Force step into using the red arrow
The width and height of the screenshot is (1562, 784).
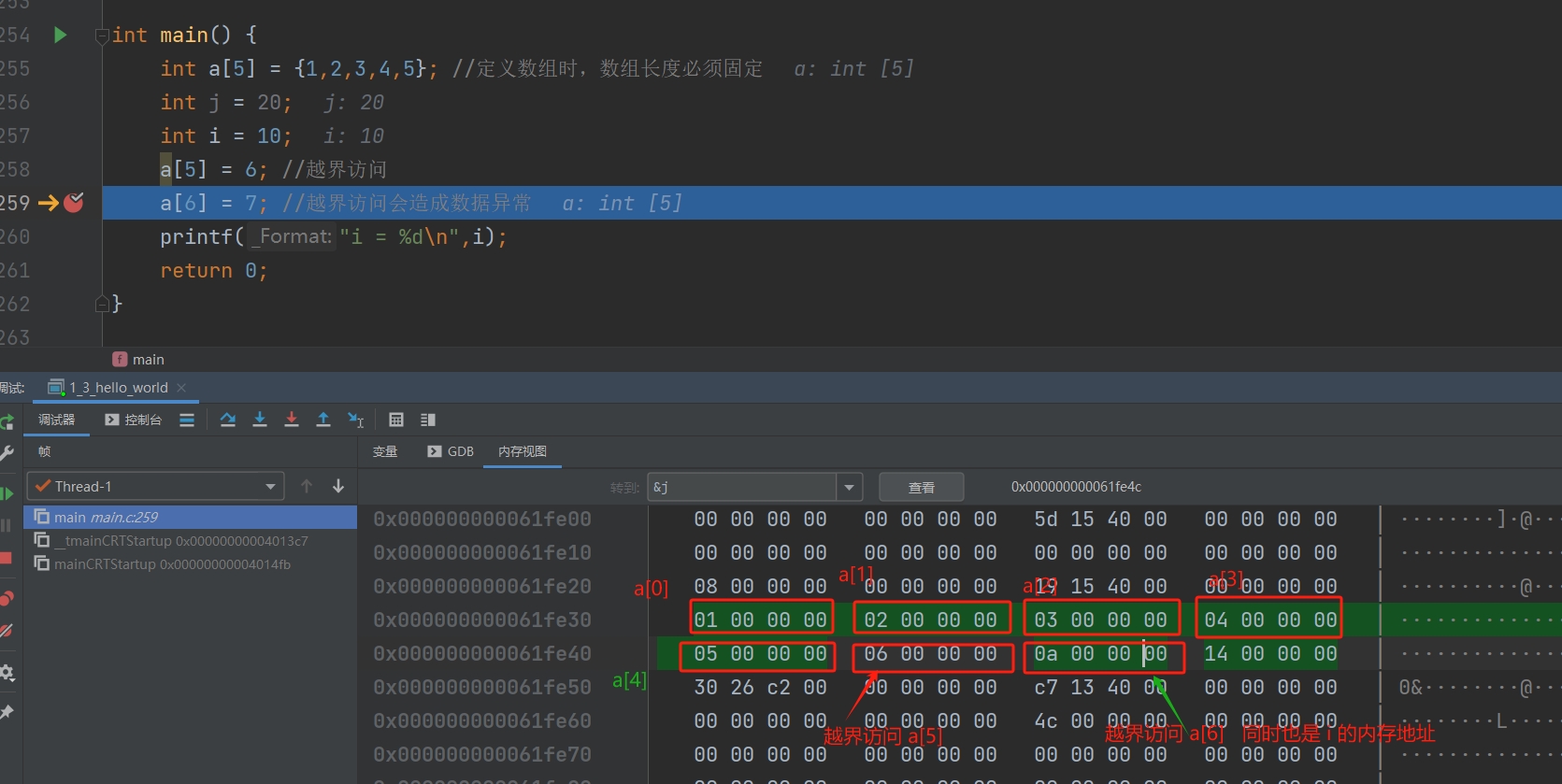pyautogui.click(x=292, y=420)
